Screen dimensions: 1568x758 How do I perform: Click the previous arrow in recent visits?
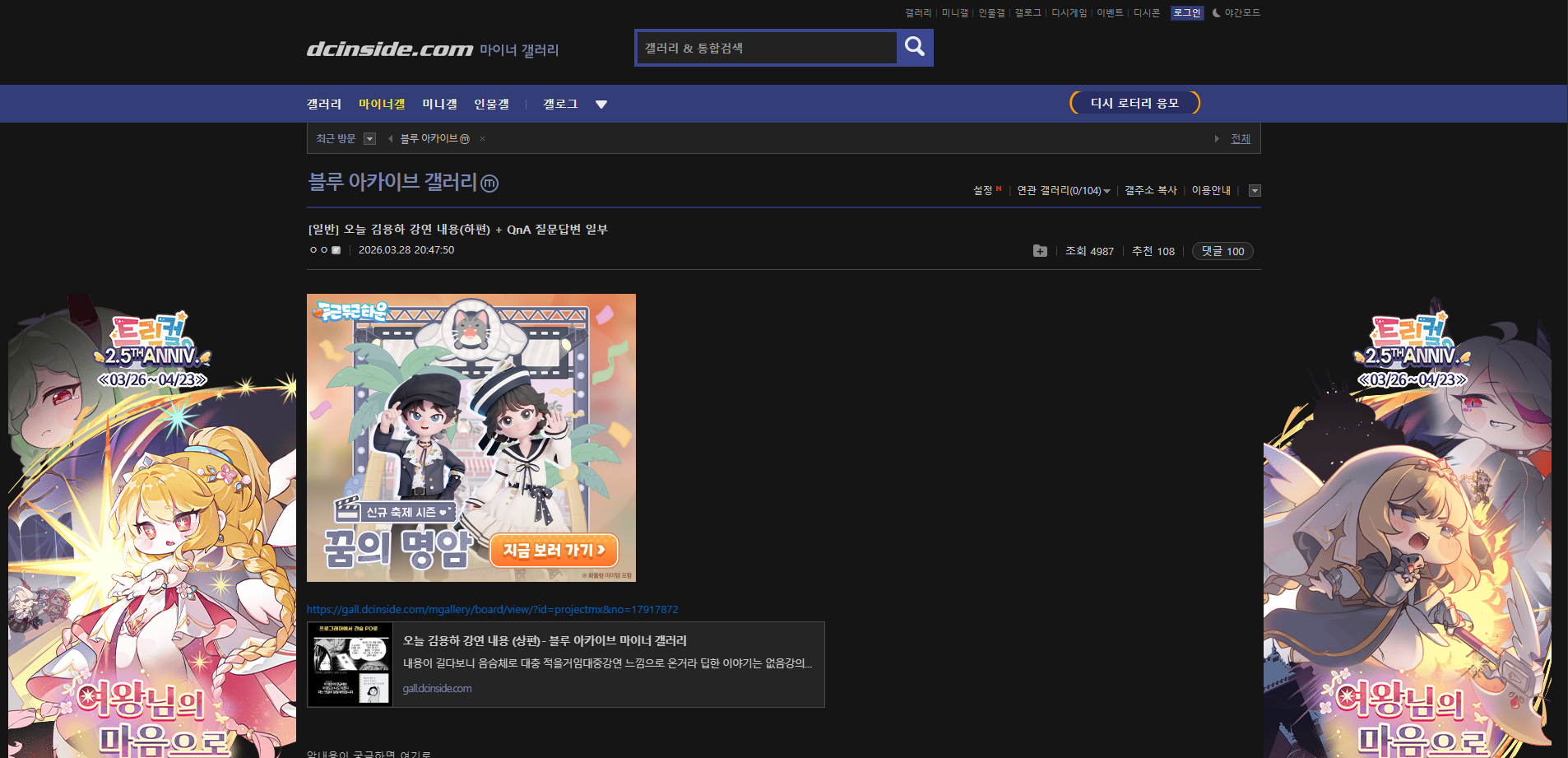coord(390,139)
